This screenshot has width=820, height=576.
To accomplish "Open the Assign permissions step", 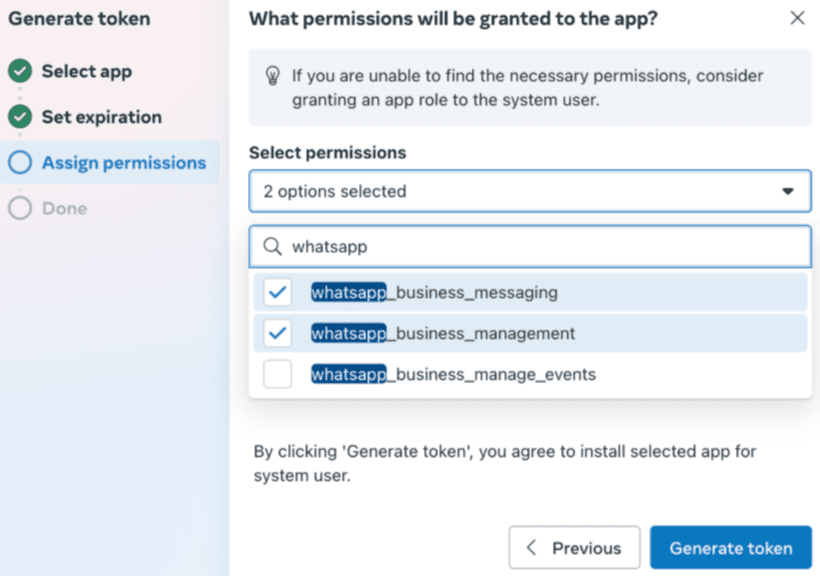I will 110,162.
